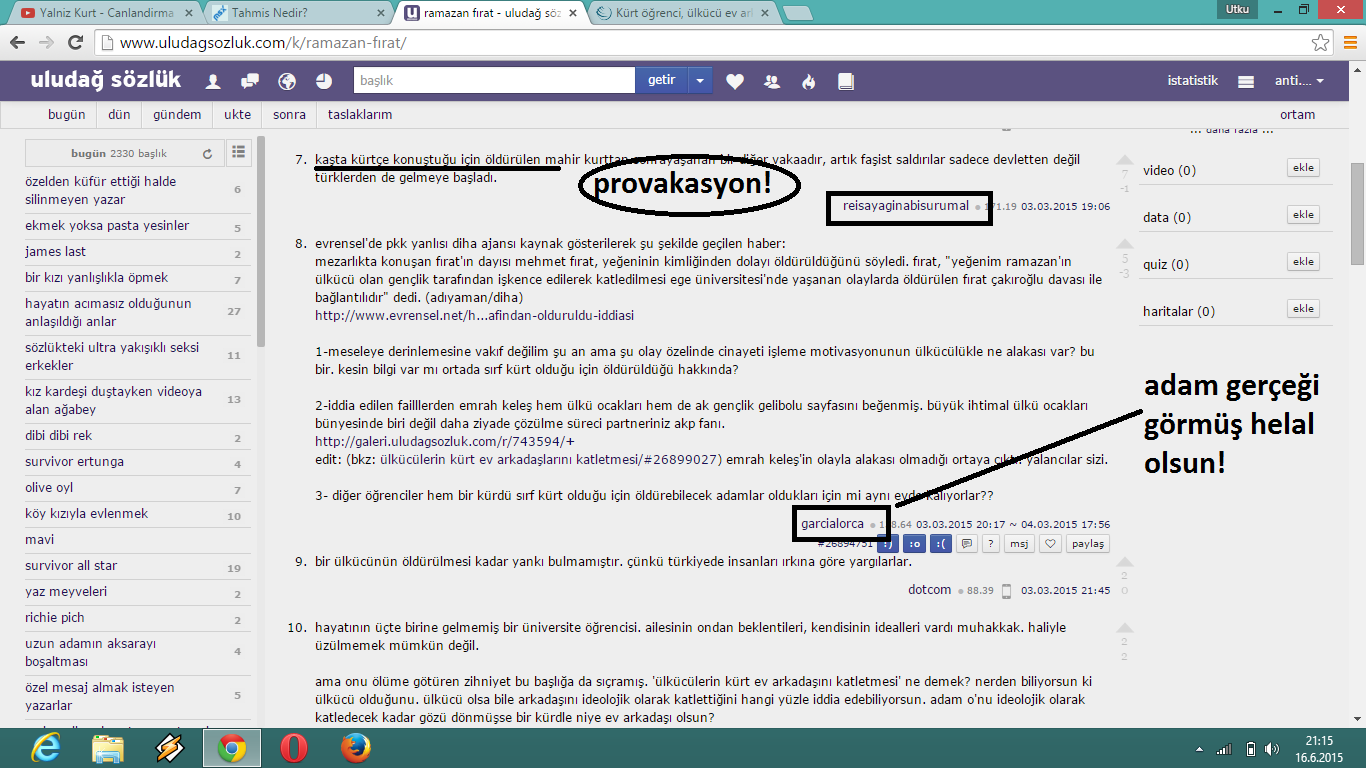Image resolution: width=1366 pixels, height=768 pixels.
Task: Open the dotcom author profile link
Action: click(929, 591)
